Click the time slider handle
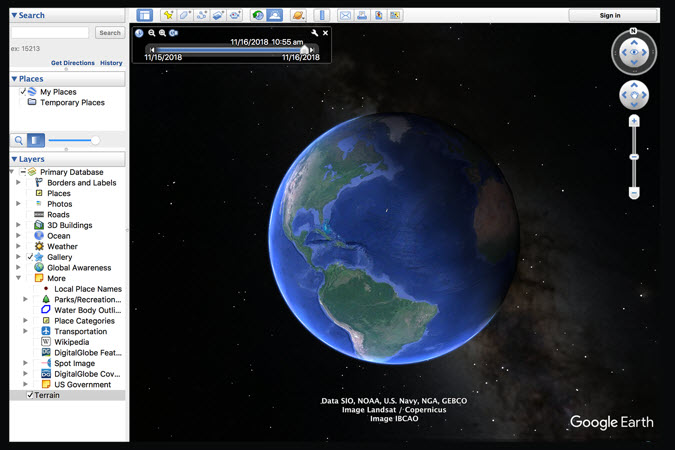This screenshot has height=450, width=675. coord(304,49)
